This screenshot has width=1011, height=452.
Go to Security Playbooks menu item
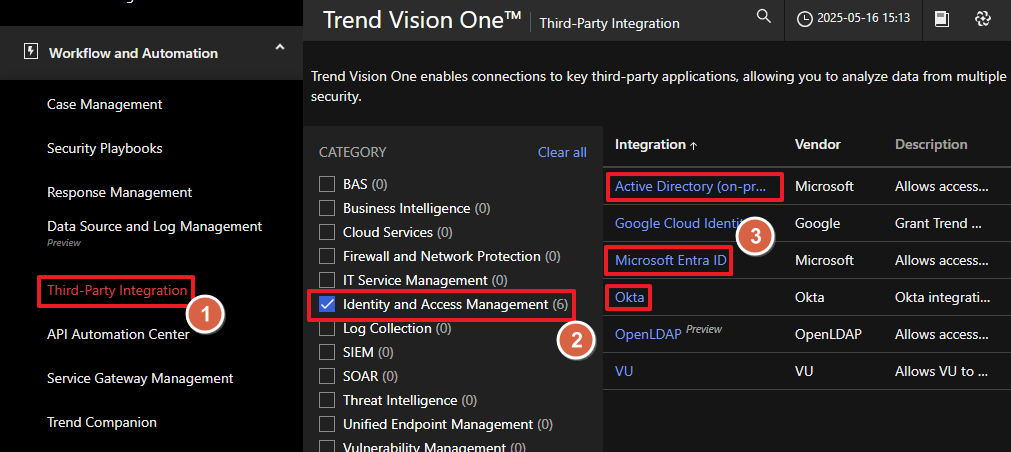(104, 148)
